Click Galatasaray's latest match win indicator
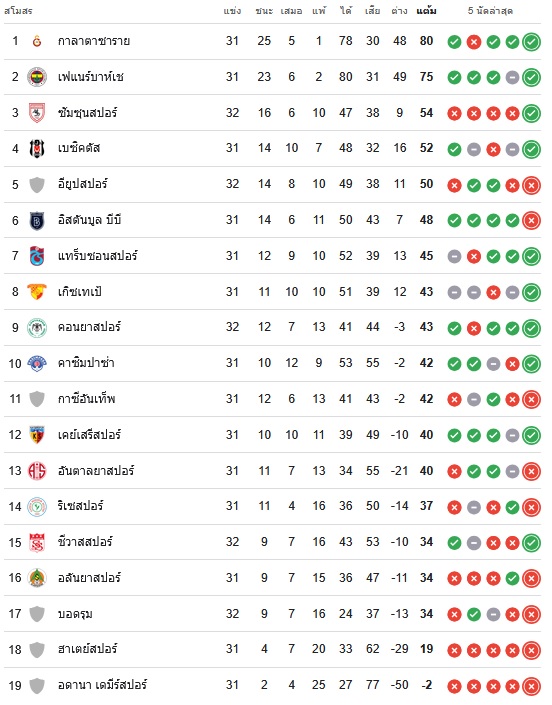This screenshot has height=705, width=552. 531,42
